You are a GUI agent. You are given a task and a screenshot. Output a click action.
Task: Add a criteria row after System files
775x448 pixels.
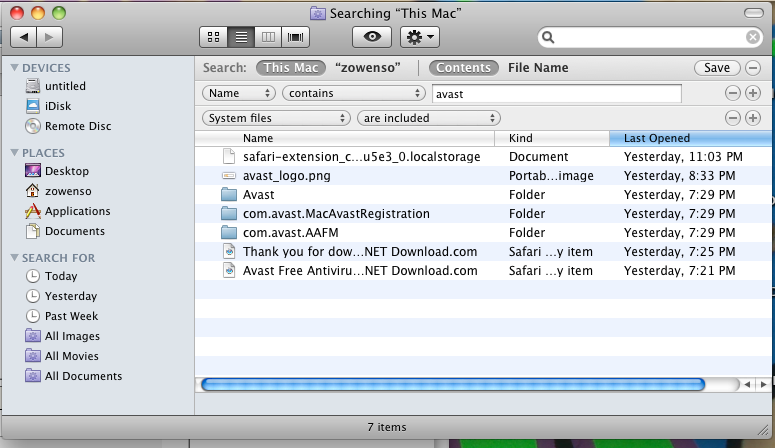753,118
